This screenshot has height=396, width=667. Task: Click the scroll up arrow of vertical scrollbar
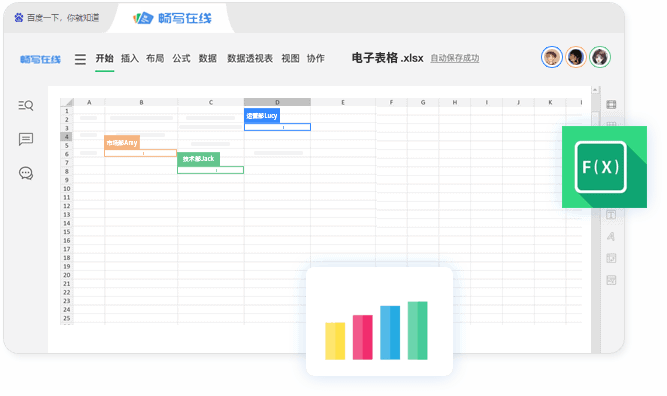(595, 90)
